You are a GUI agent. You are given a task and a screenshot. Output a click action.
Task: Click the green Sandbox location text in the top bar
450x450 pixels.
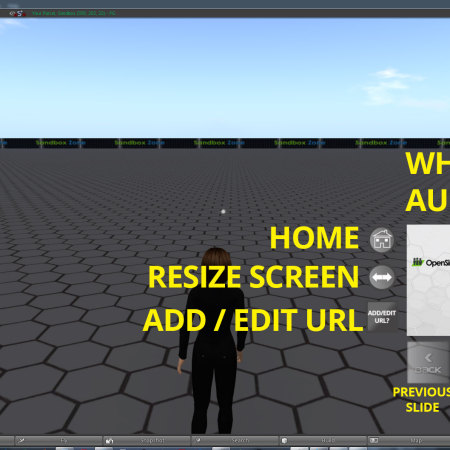(x=74, y=13)
